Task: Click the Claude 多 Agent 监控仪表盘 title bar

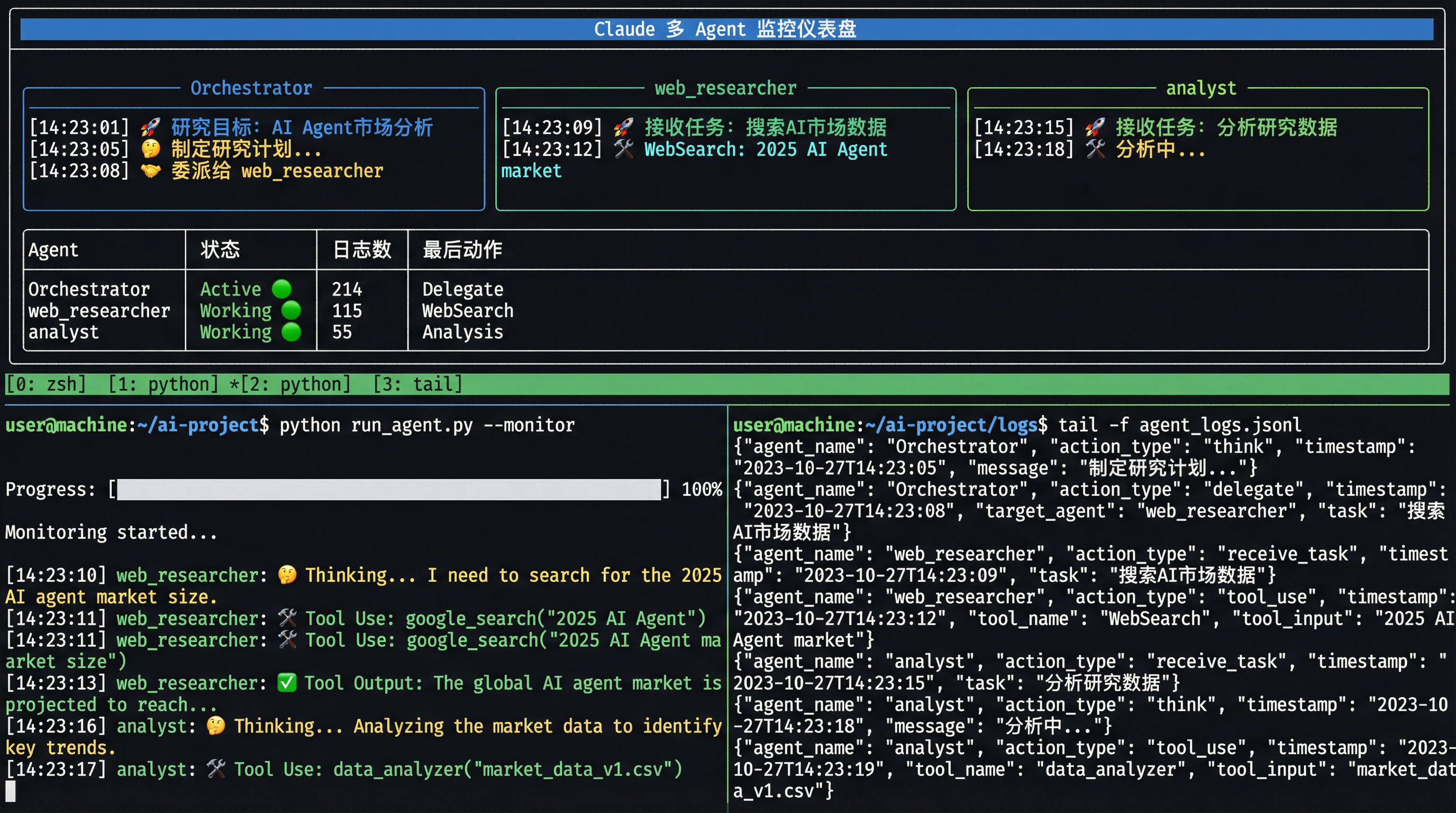Action: pos(726,29)
